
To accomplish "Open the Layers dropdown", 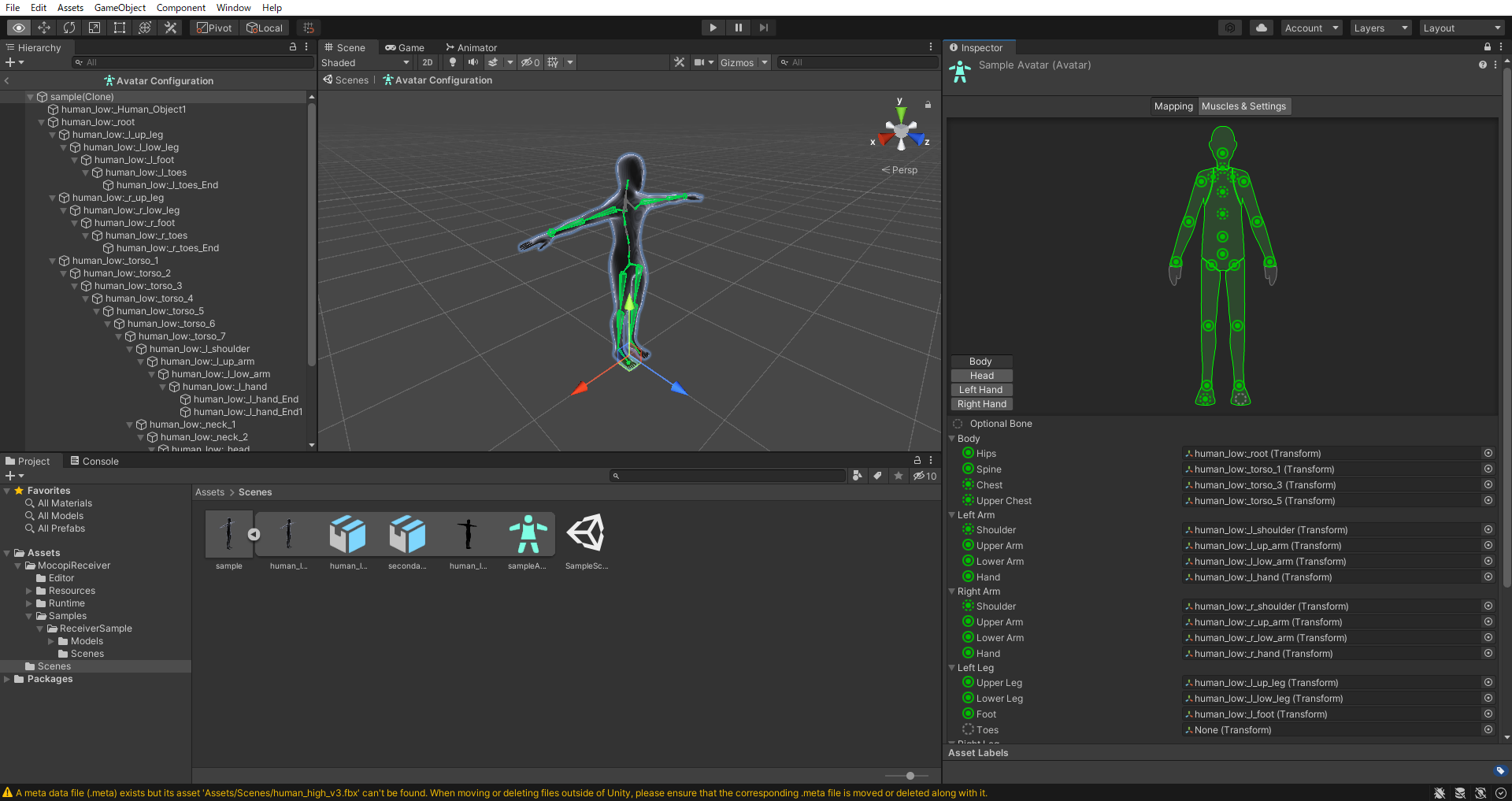I will [1380, 28].
